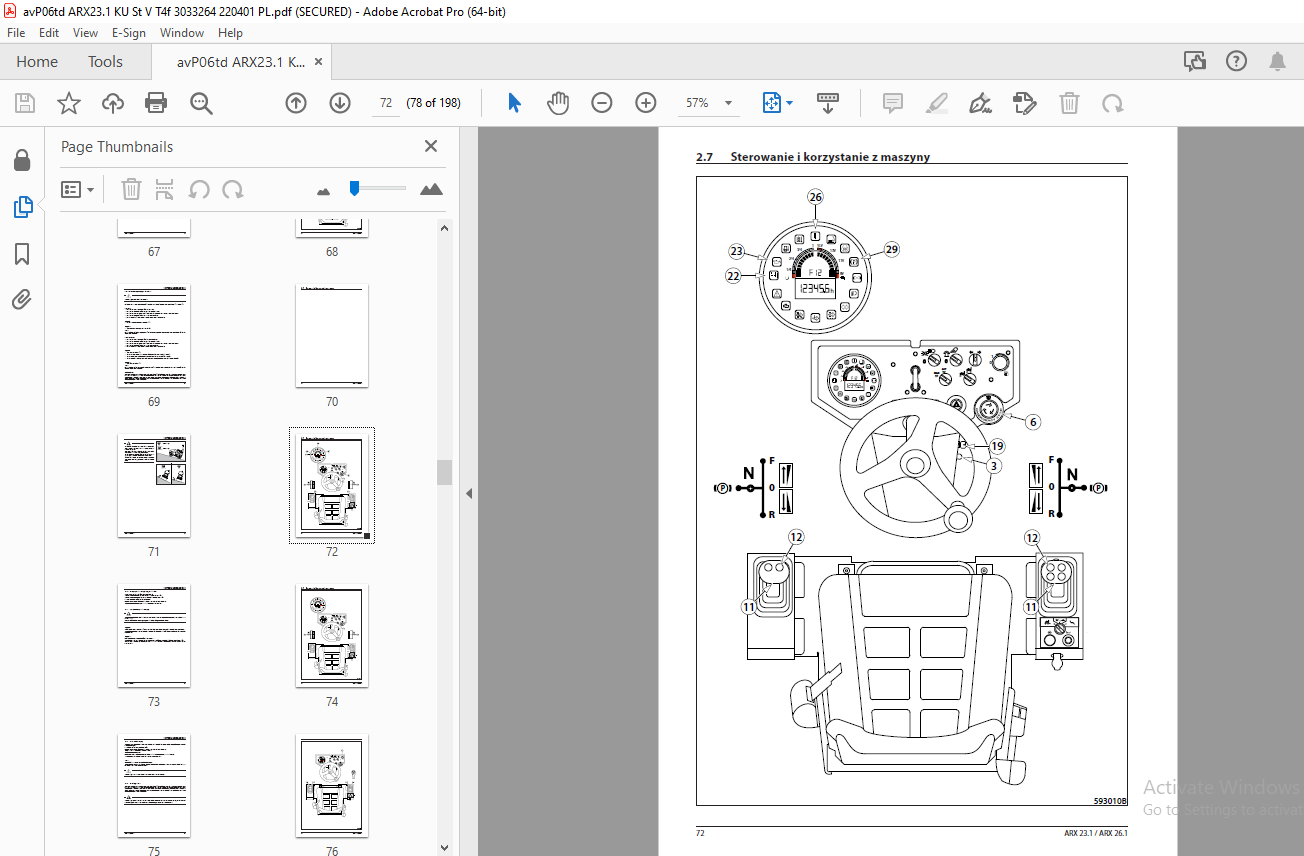The height and width of the screenshot is (856, 1304).
Task: Zoom in with the plus icon
Action: [646, 103]
